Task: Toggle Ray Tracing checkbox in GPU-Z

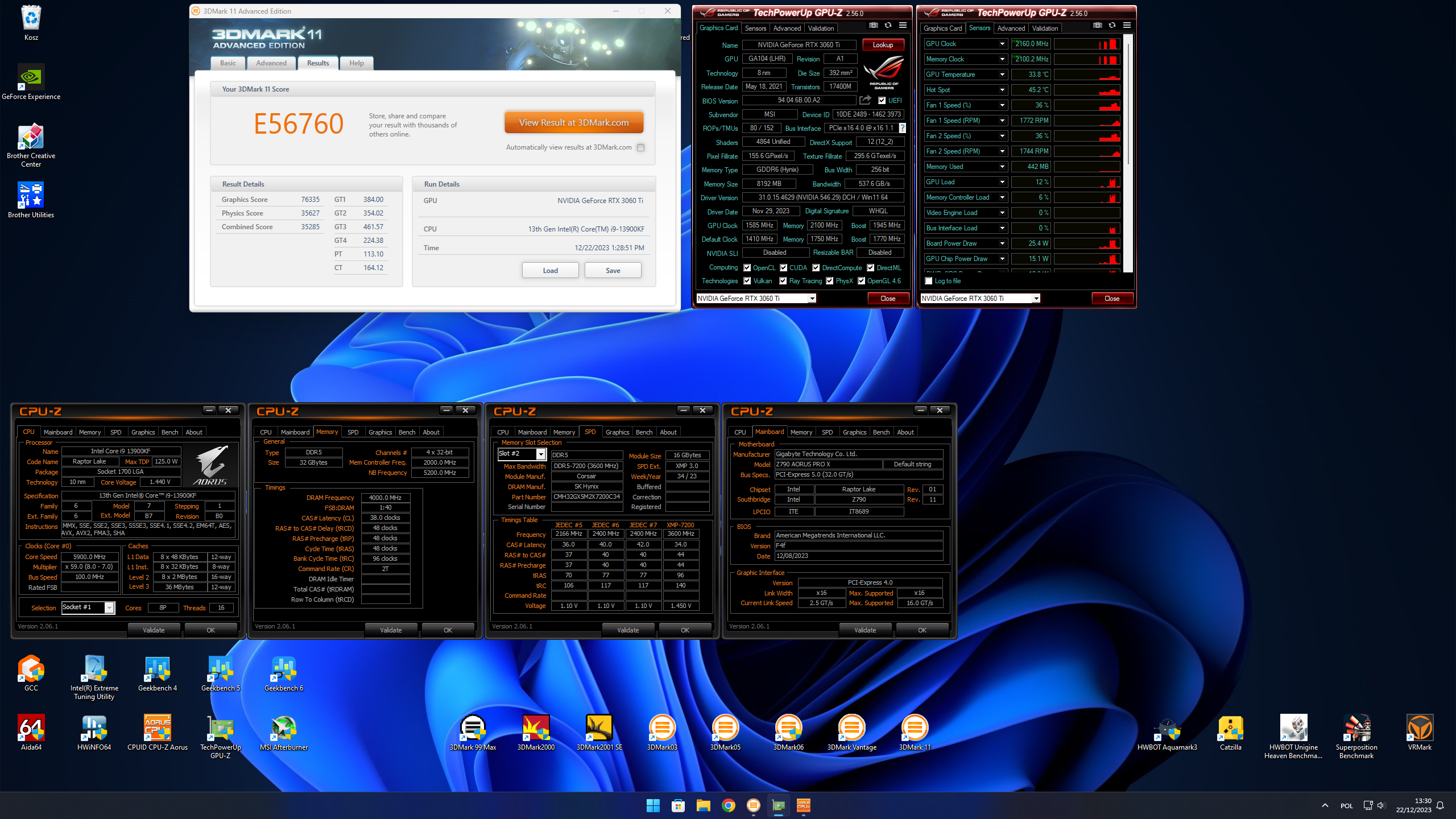Action: tap(783, 281)
